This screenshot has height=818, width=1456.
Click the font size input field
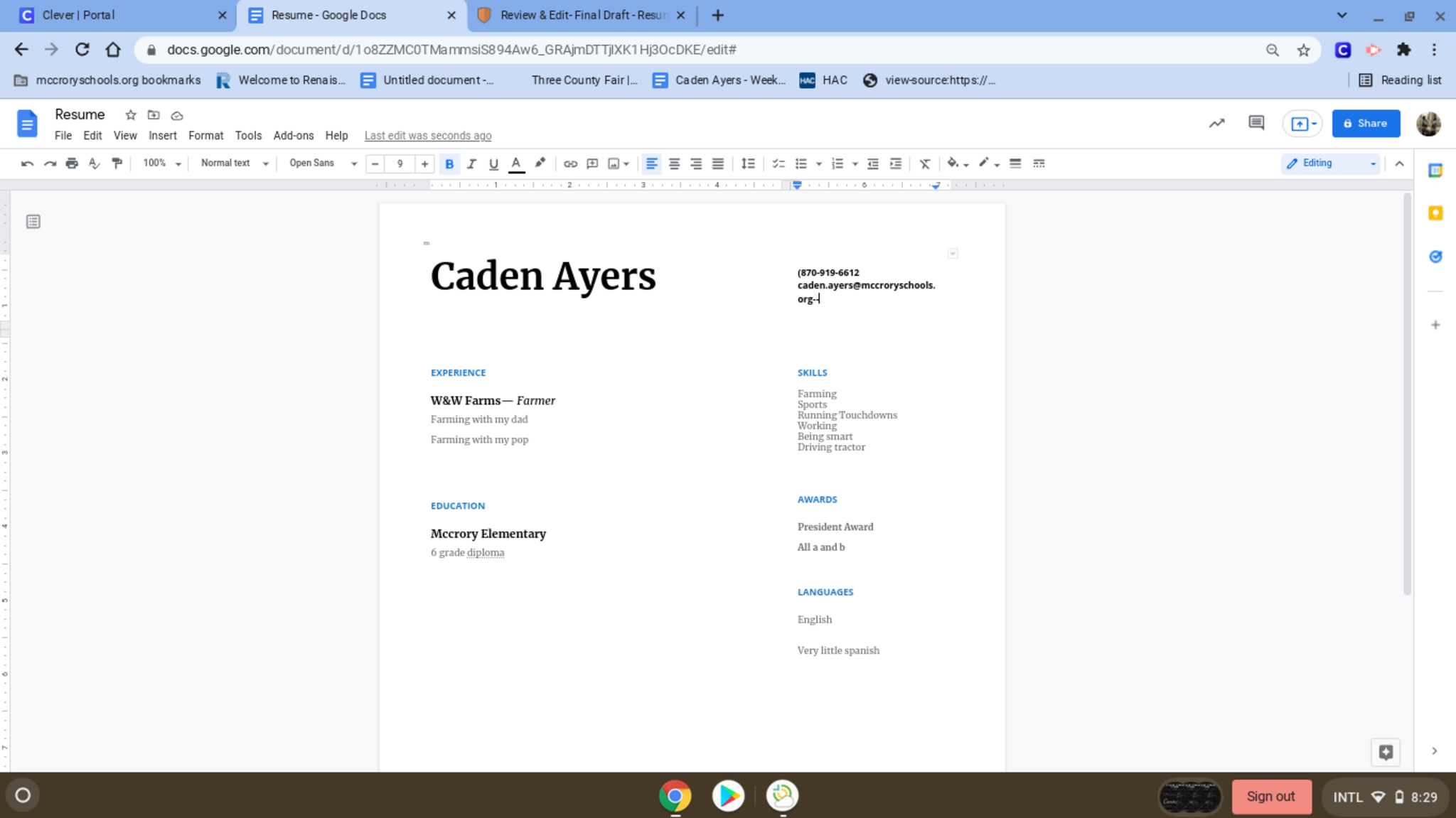[400, 163]
